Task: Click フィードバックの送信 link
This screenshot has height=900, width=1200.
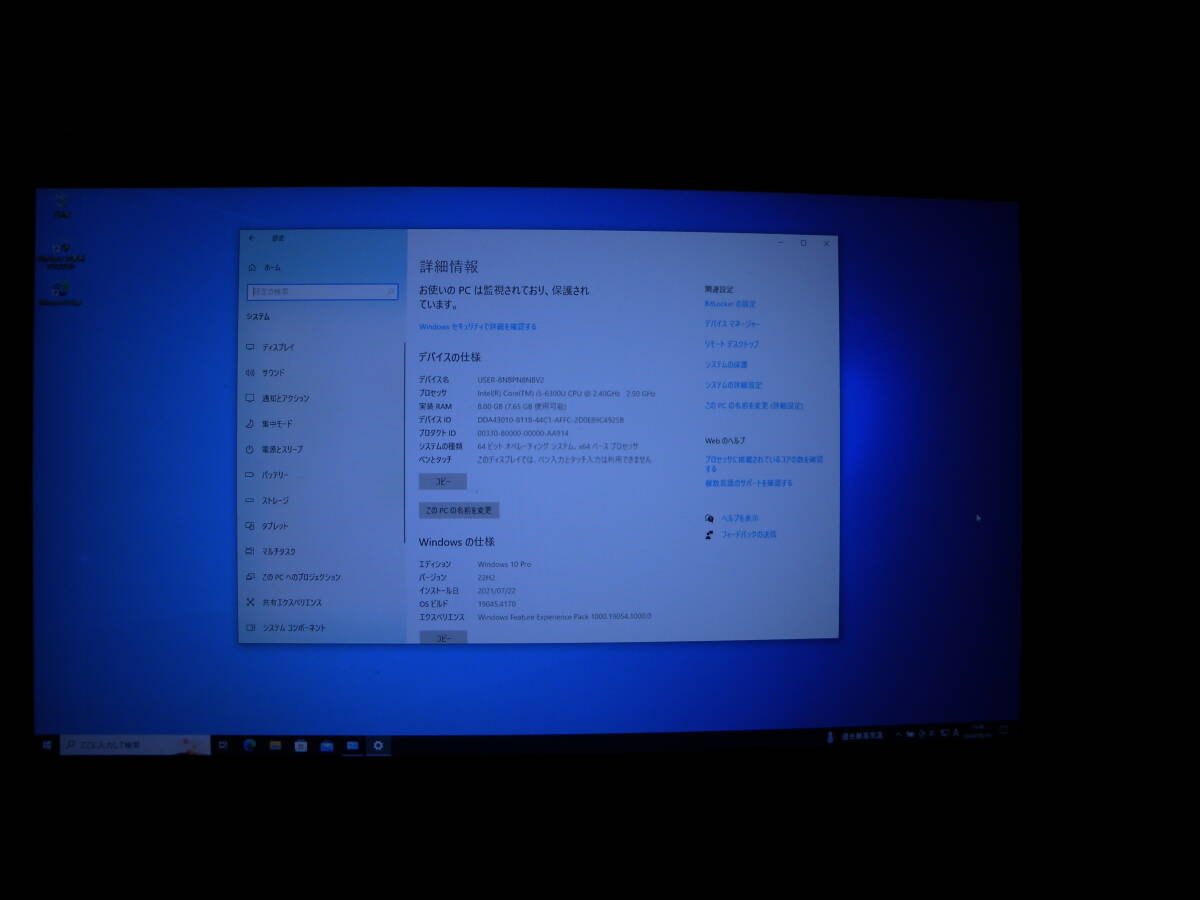Action: coord(749,534)
